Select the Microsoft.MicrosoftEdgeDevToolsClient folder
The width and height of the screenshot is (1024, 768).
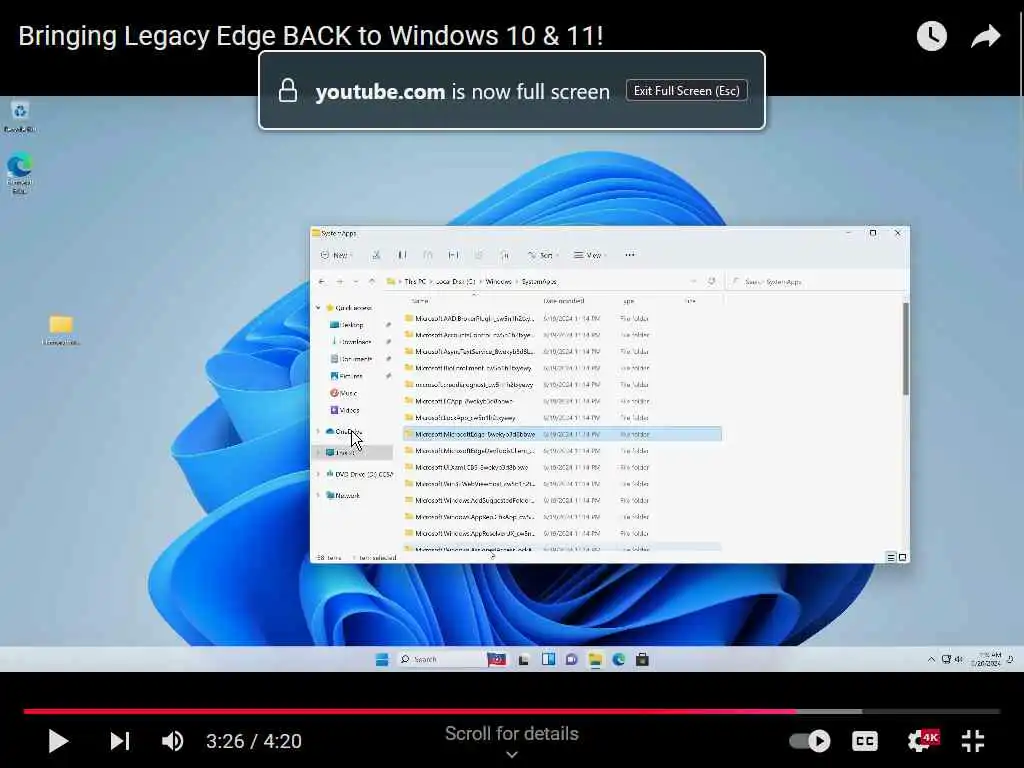[x=562, y=451]
